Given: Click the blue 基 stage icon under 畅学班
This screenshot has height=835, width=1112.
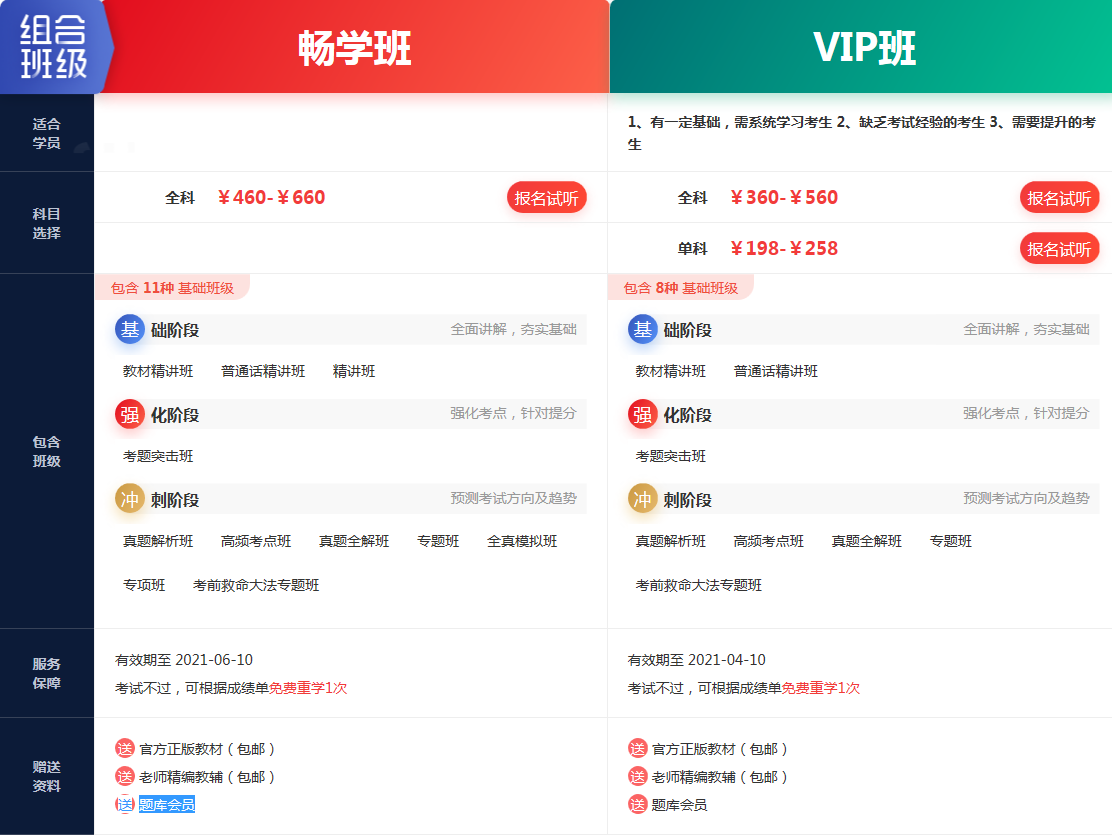Looking at the screenshot, I should [130, 329].
